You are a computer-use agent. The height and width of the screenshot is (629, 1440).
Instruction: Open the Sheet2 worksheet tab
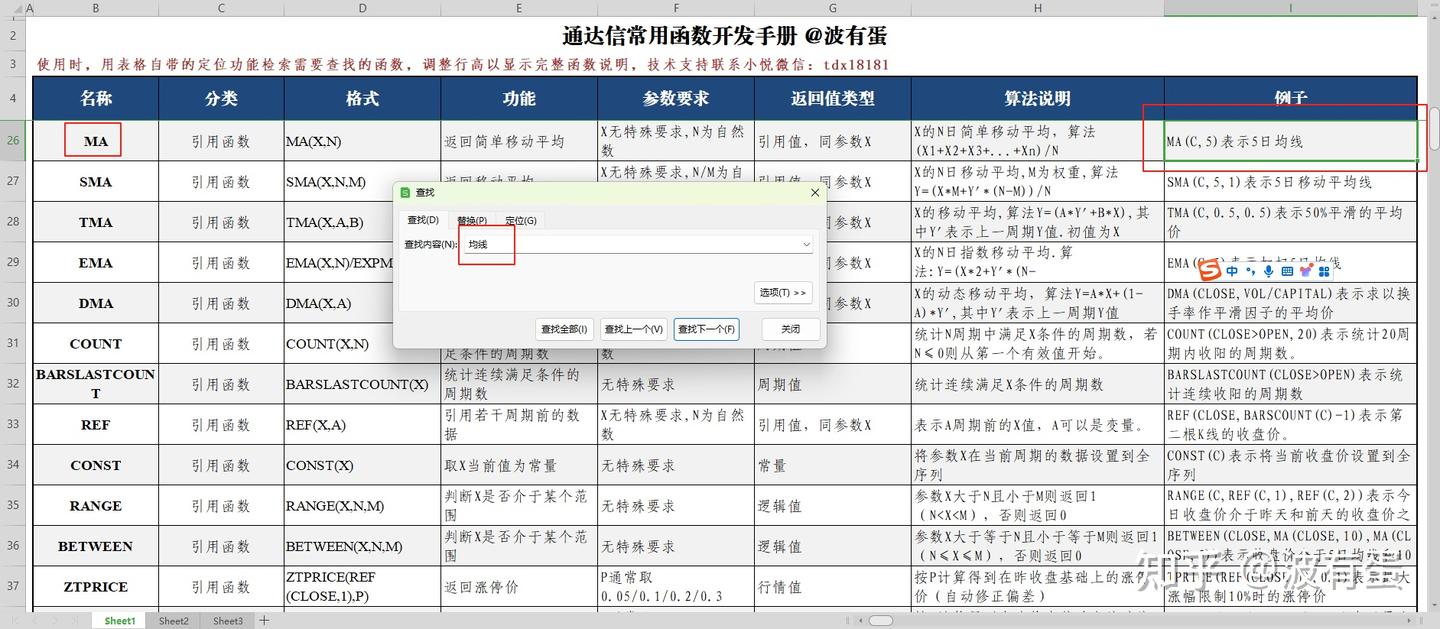[x=173, y=620]
